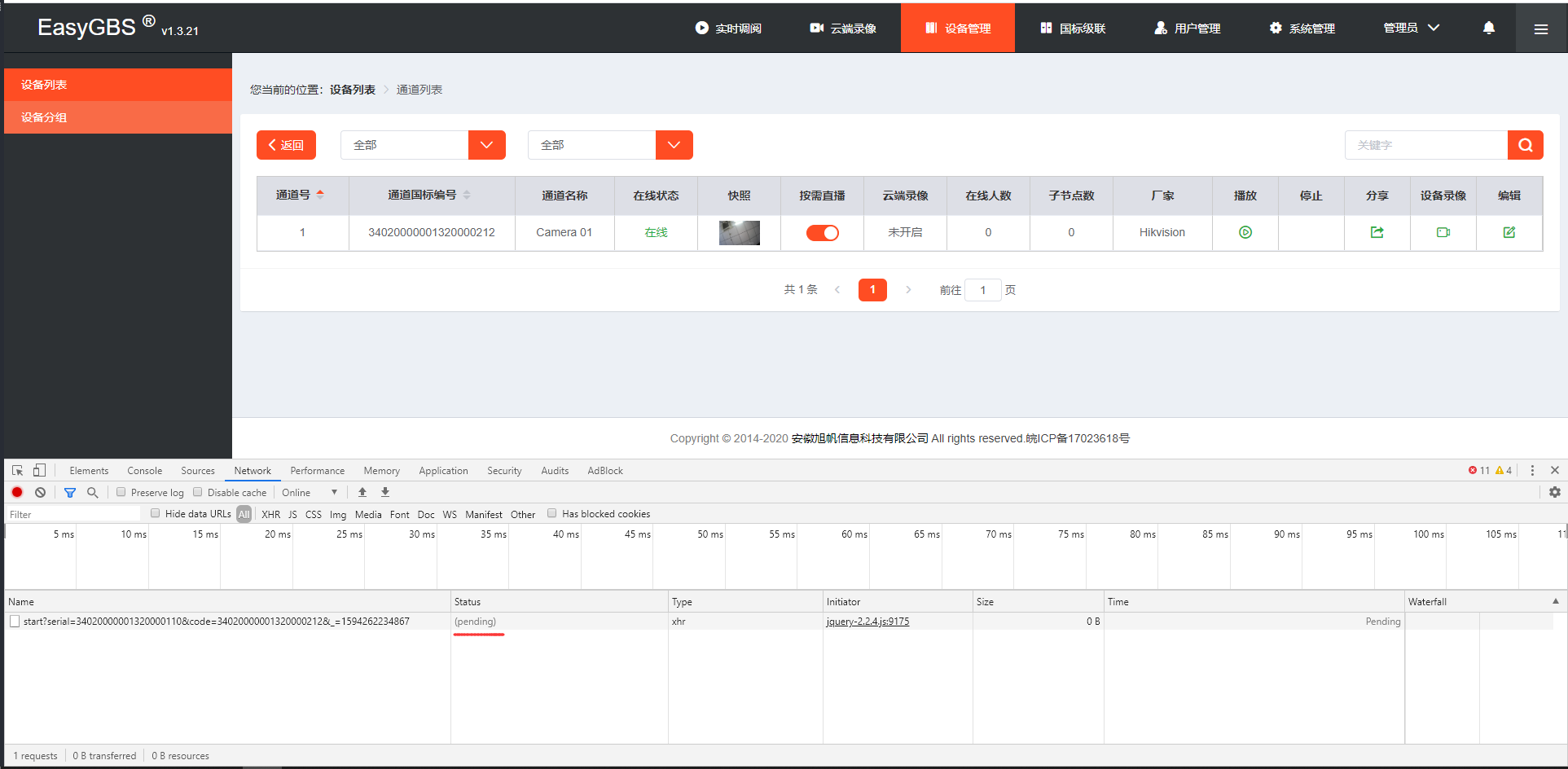
Task: Click the 50 ms timeline marker
Action: (709, 534)
